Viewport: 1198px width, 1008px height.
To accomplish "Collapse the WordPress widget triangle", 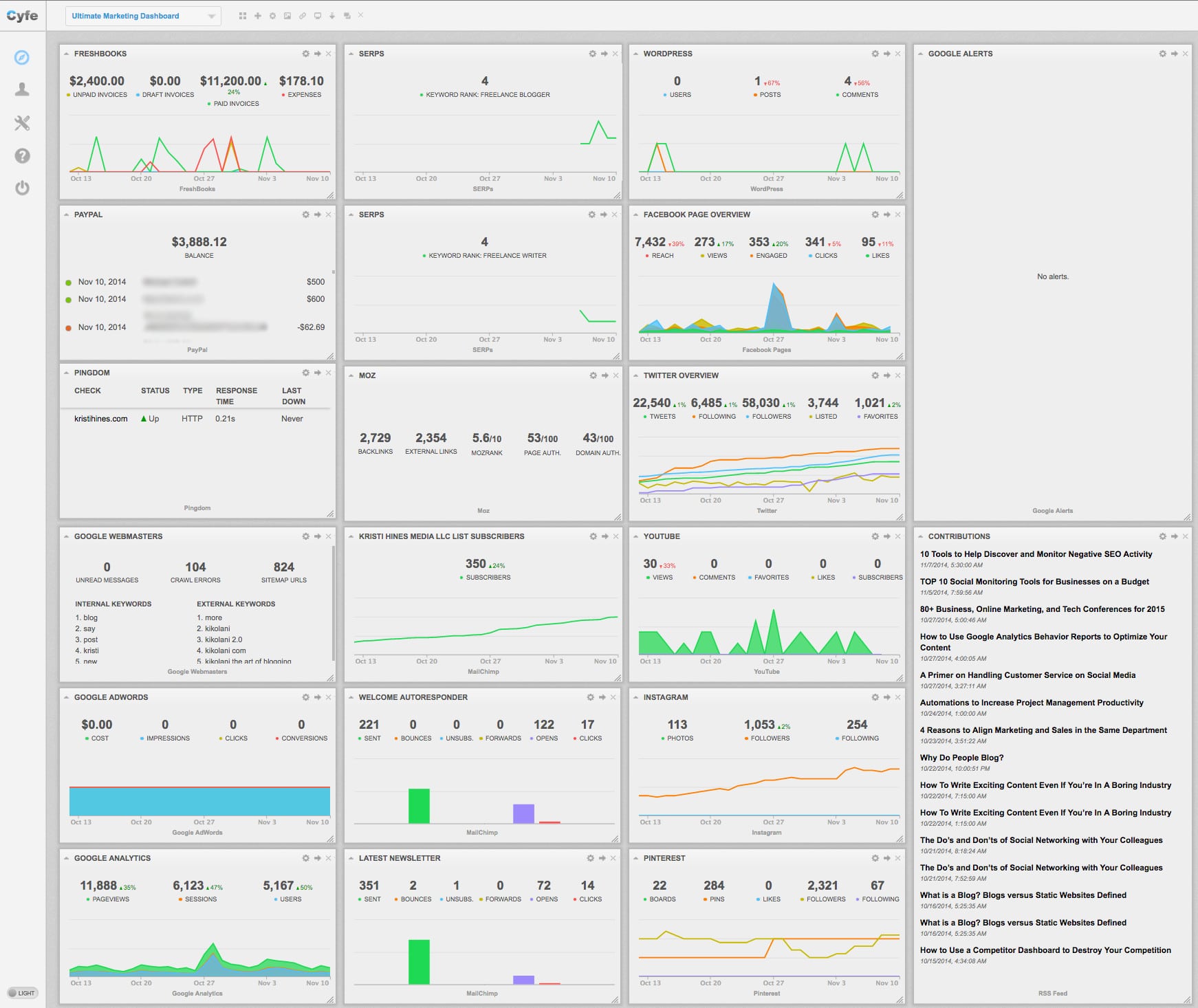I will [635, 54].
